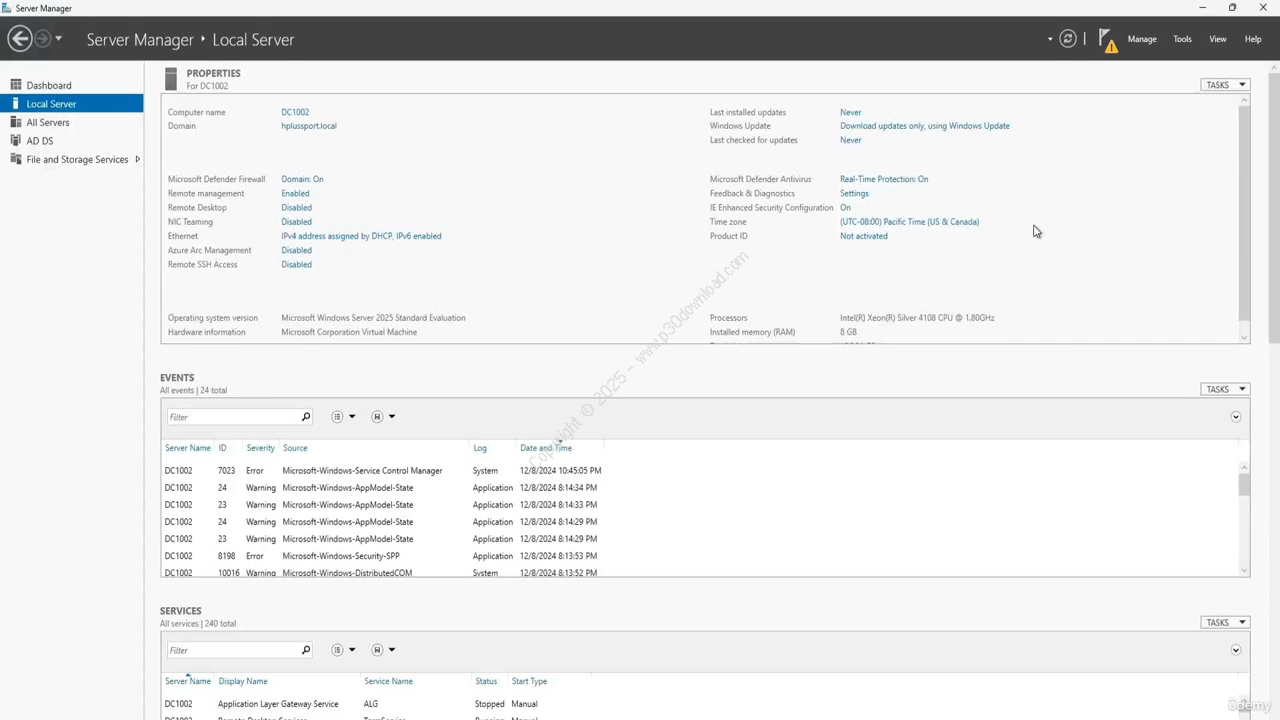This screenshot has height=720, width=1280.
Task: Click the forward navigation arrow
Action: (42, 39)
